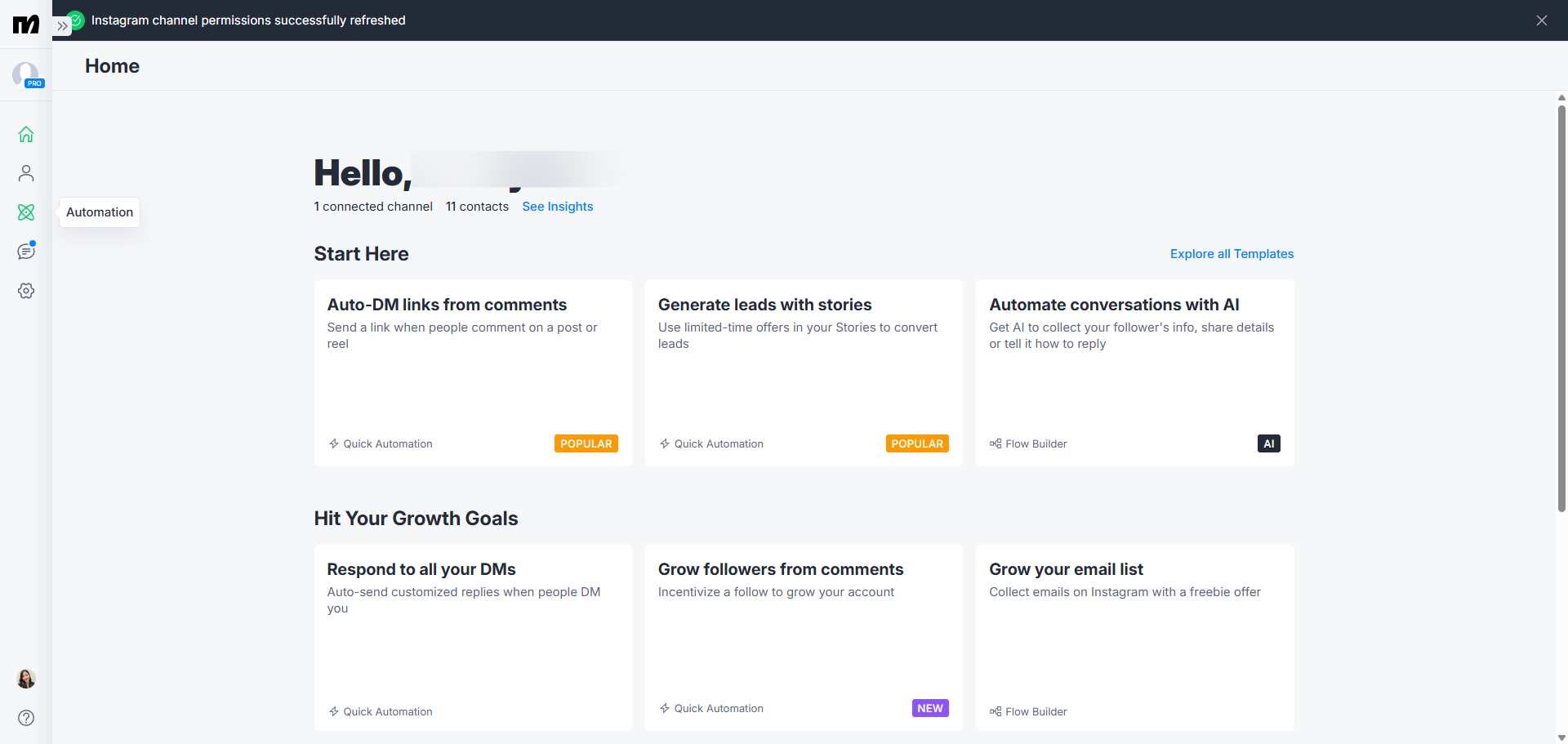Choose the Generate leads with stories card
The image size is (1568, 744).
coord(804,373)
